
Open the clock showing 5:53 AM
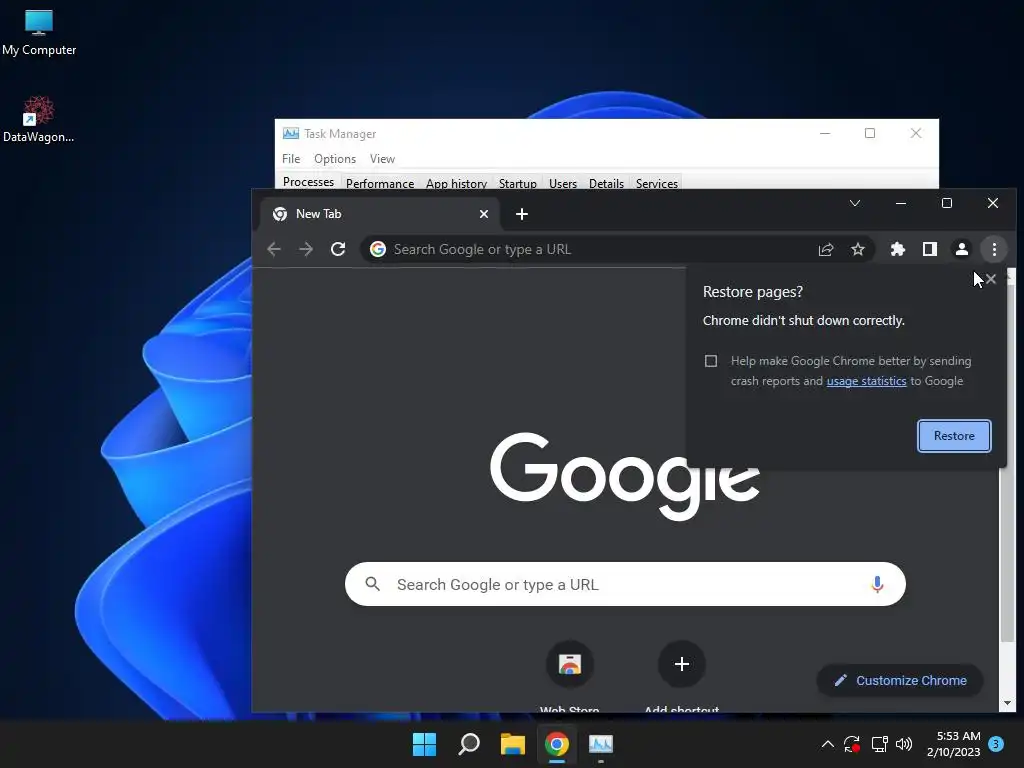click(953, 744)
